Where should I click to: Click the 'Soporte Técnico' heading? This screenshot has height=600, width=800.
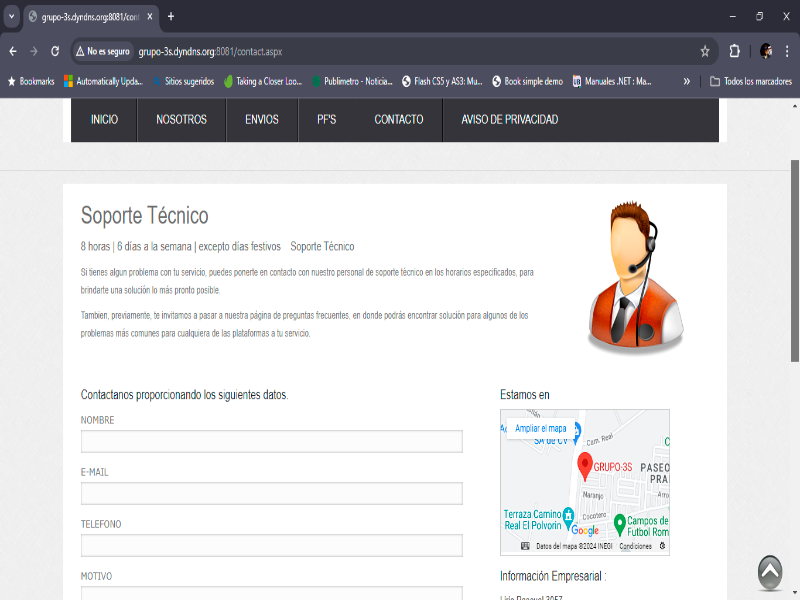click(144, 216)
